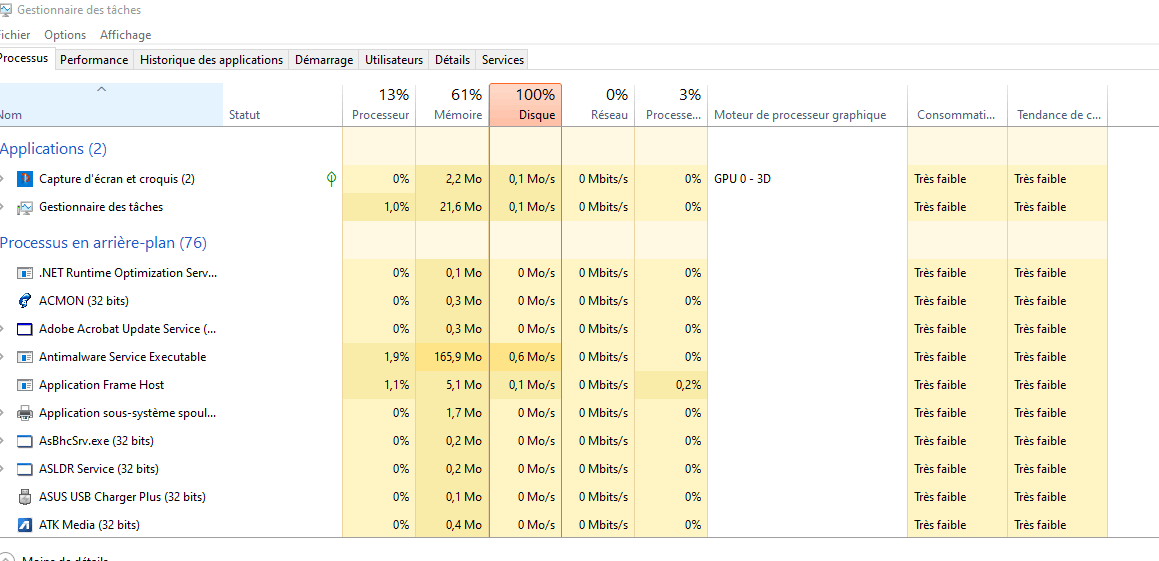Click the Processus en arrière-plan group header
This screenshot has height=561, width=1159.
click(x=103, y=243)
